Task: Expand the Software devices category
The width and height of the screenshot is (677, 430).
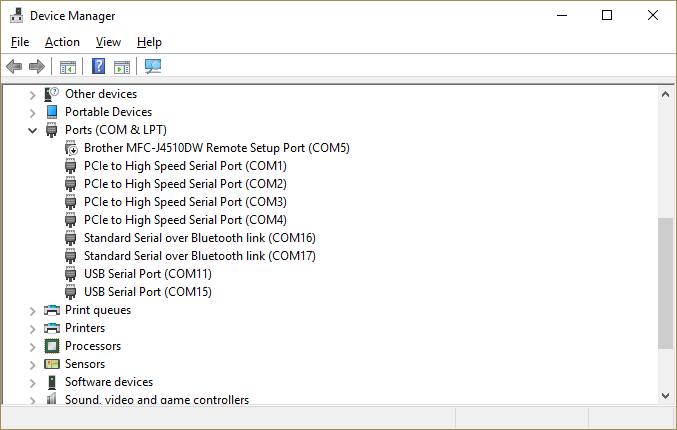Action: (32, 383)
